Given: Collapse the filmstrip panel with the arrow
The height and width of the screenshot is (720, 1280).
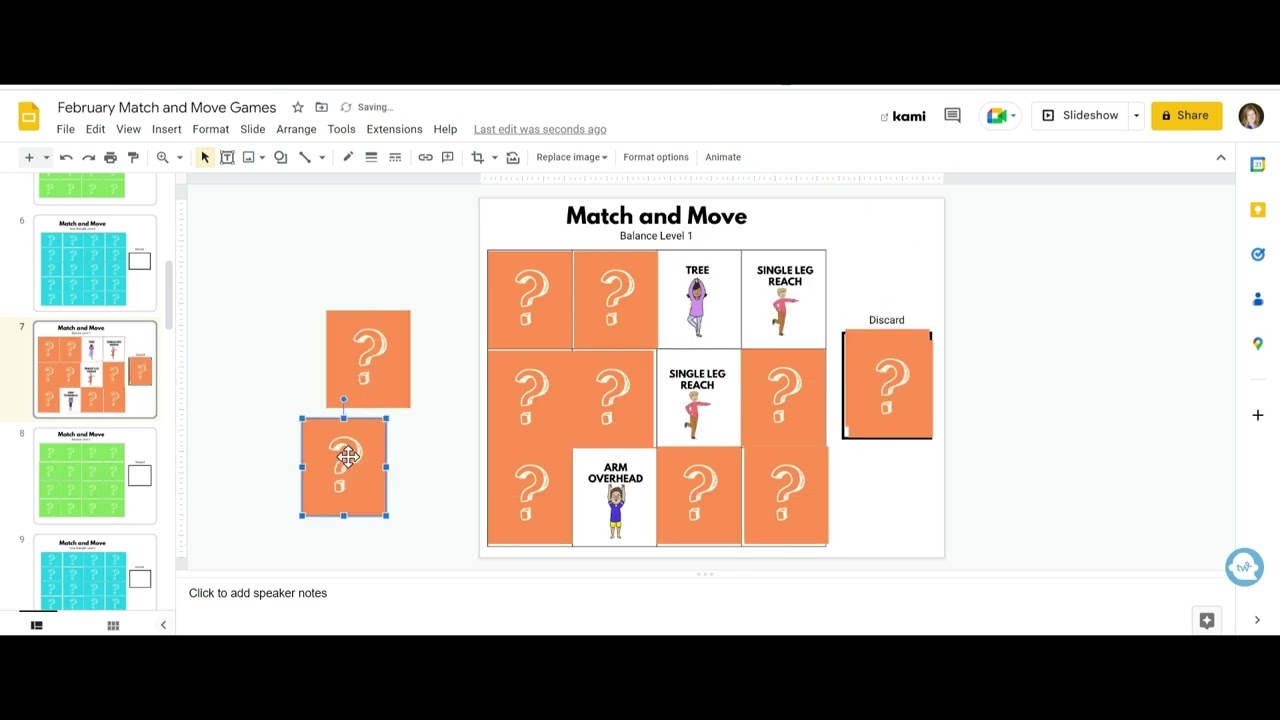Looking at the screenshot, I should coord(163,625).
